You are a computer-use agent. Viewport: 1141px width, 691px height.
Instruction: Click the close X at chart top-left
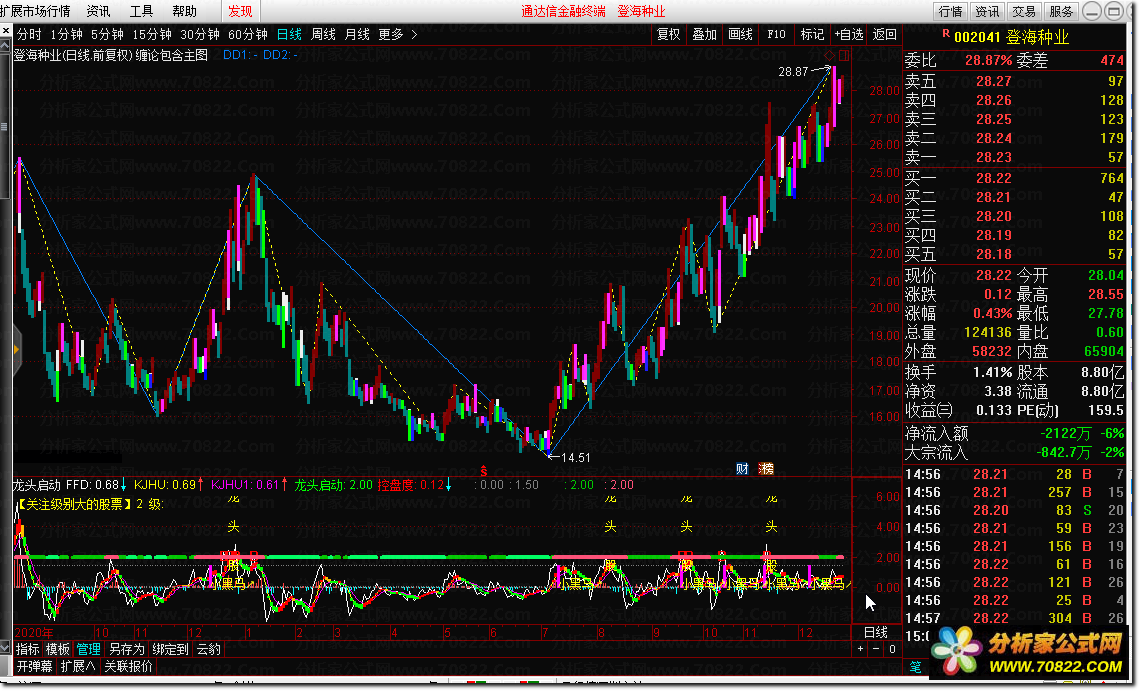click(6, 31)
